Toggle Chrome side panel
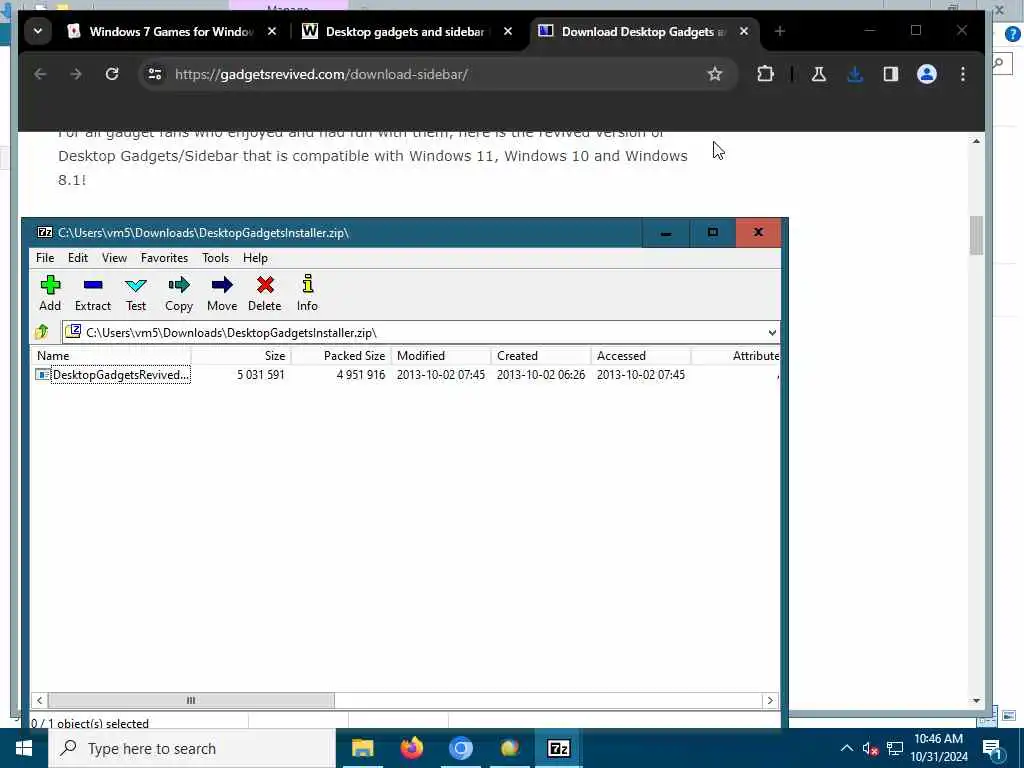The image size is (1024, 768). click(x=891, y=74)
